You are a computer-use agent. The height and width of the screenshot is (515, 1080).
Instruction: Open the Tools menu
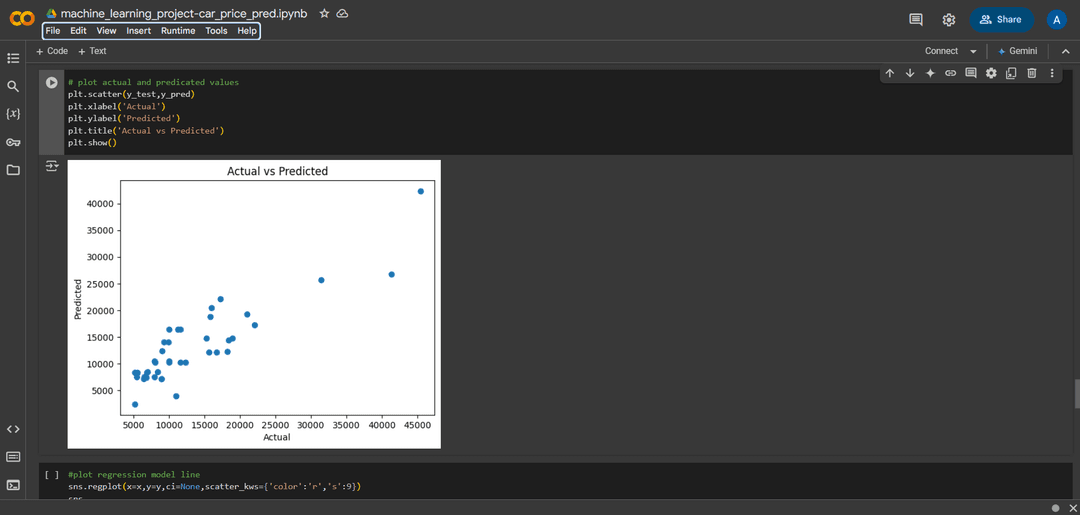coord(216,31)
